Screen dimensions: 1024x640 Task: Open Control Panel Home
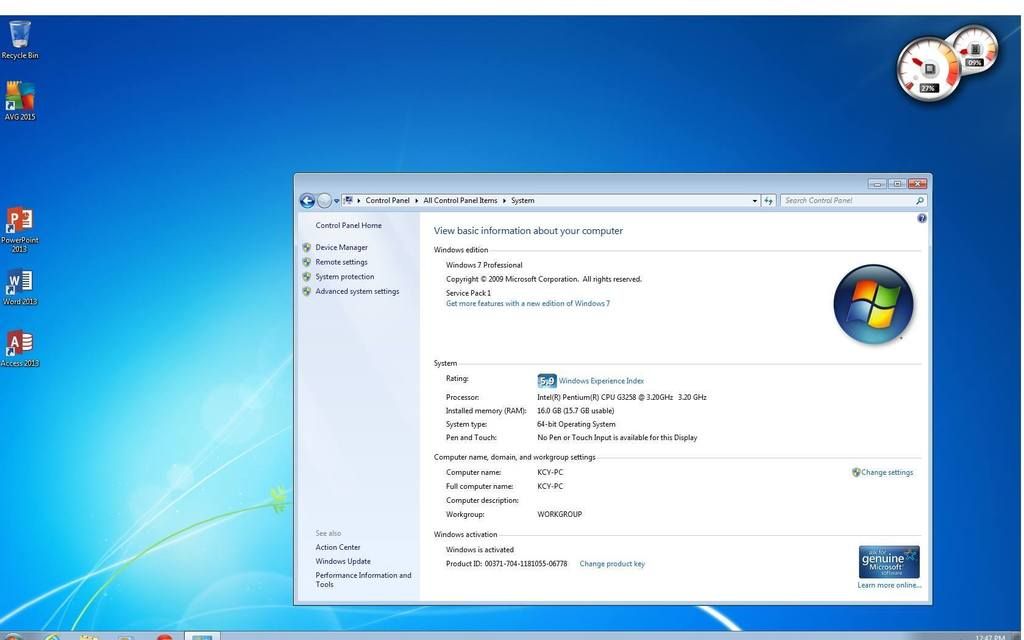click(348, 225)
